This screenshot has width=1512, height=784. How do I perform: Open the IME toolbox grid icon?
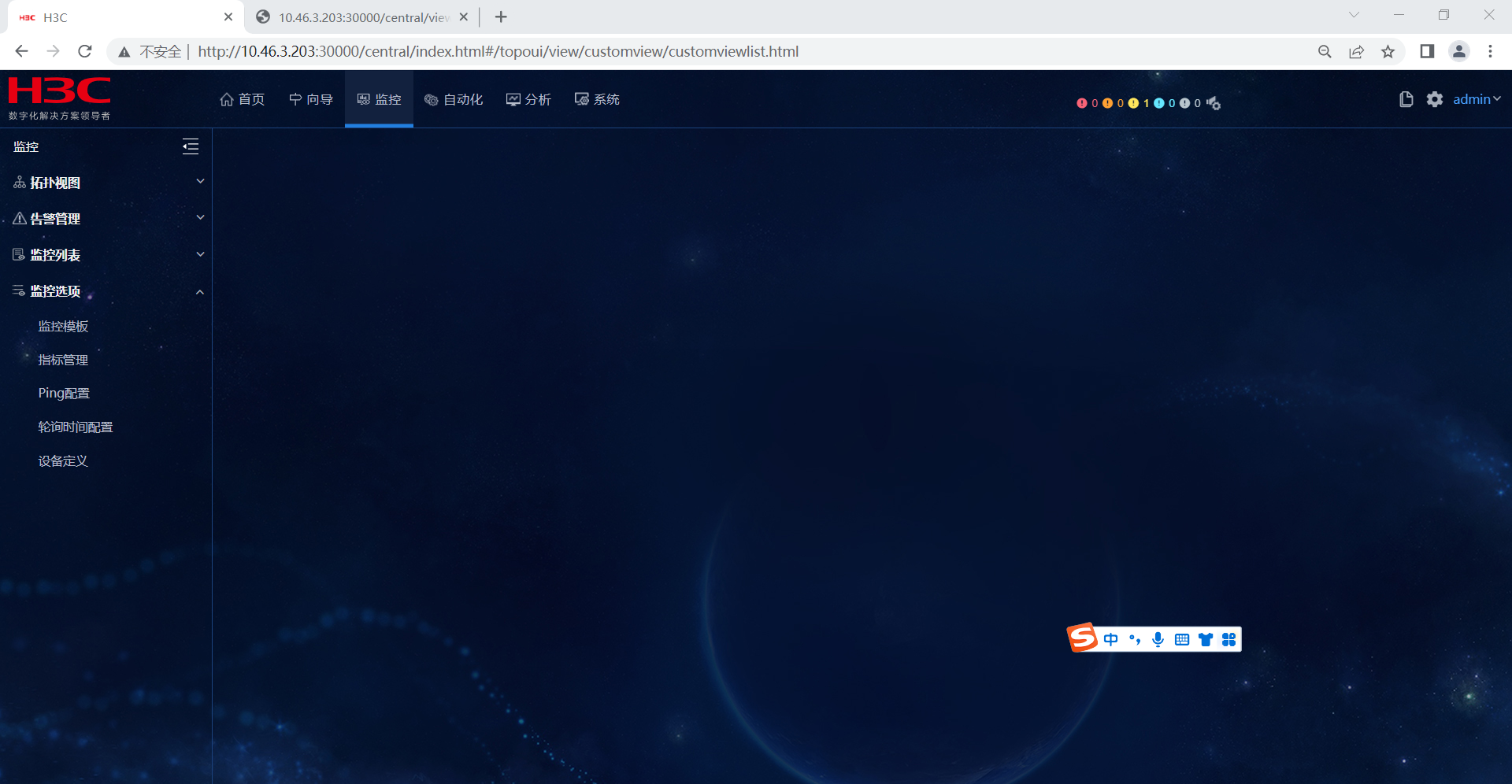[1229, 639]
